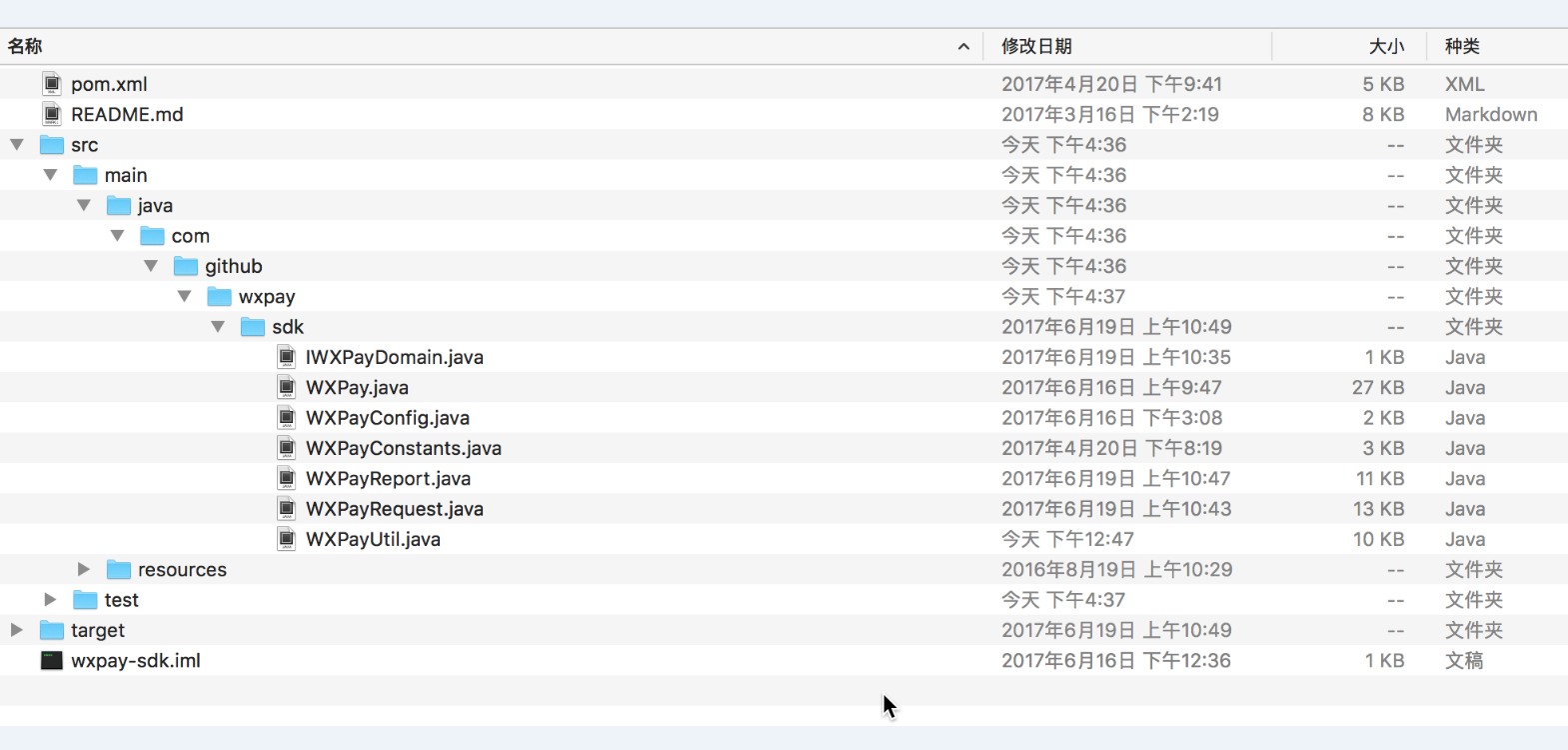Select the IWXPayDomain.java file name
The width and height of the screenshot is (1568, 750).
[x=395, y=357]
